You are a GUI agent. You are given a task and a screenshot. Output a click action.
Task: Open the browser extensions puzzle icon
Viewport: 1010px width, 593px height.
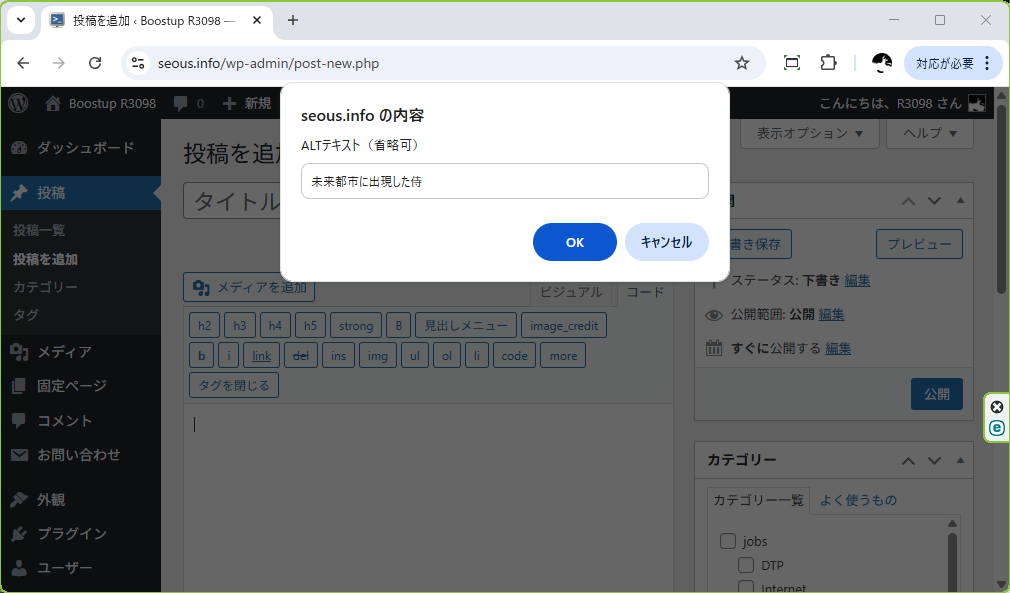coord(828,63)
